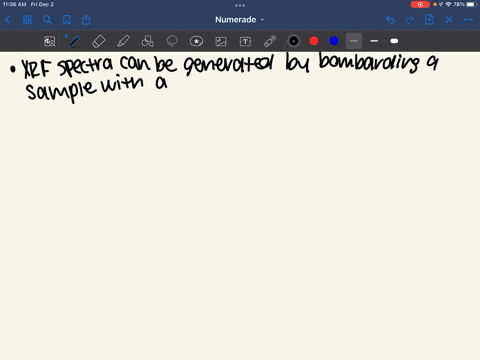Tap the red screen recording indicator
The image size is (480, 360).
(420, 4)
